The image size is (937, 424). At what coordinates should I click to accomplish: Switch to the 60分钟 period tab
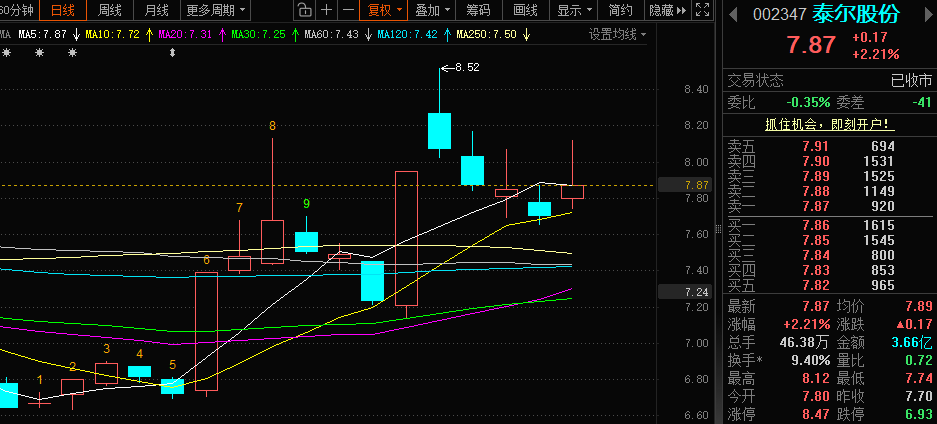tap(19, 10)
